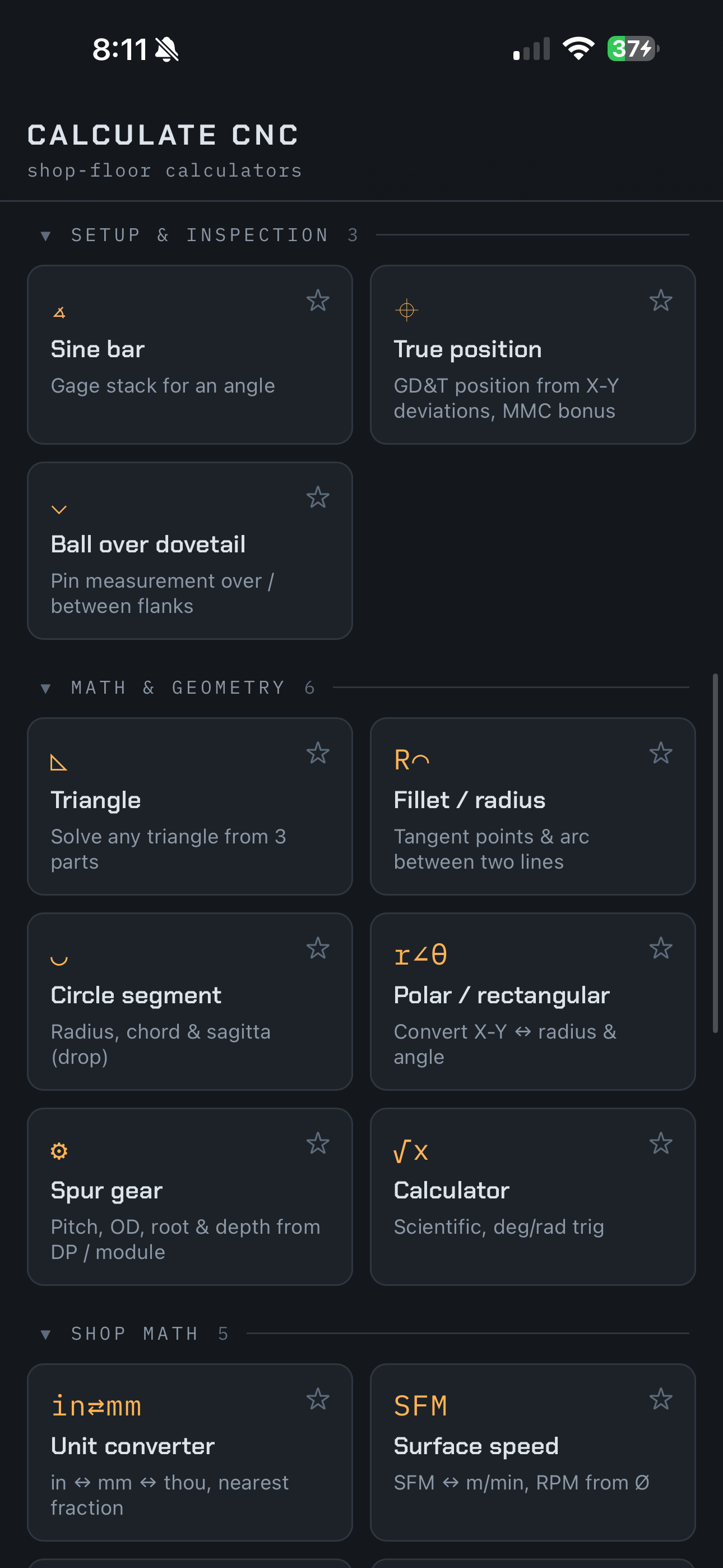
Task: Toggle favorite star on Circle segment
Action: 318,948
